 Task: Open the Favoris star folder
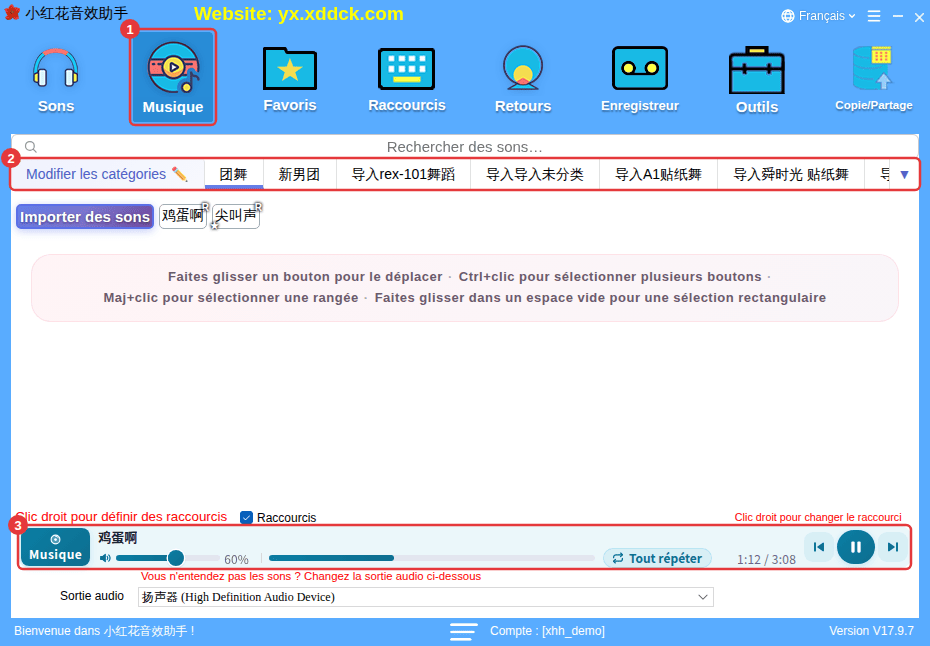pyautogui.click(x=290, y=79)
